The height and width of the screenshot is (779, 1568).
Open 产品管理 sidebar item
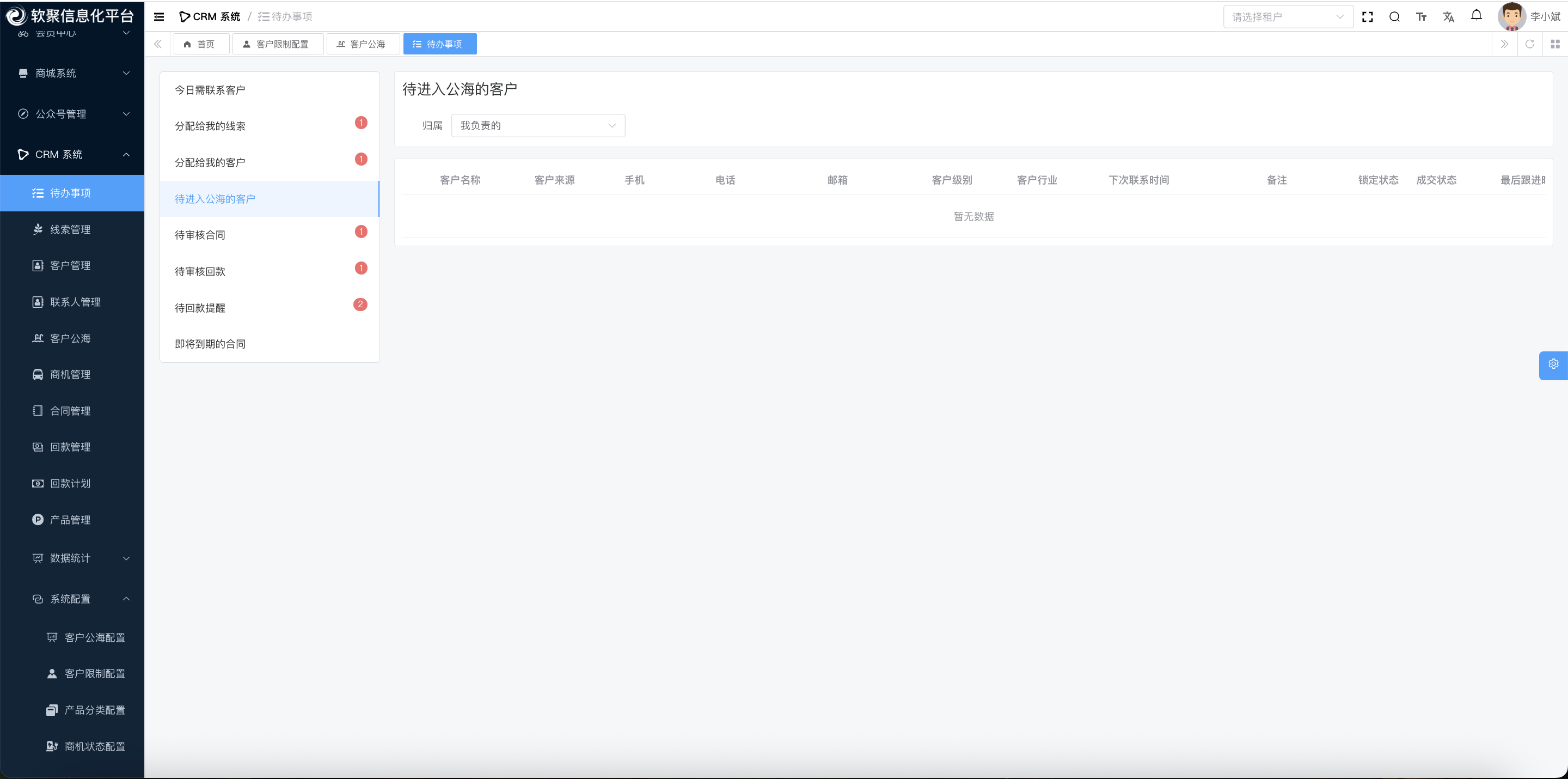coord(70,520)
